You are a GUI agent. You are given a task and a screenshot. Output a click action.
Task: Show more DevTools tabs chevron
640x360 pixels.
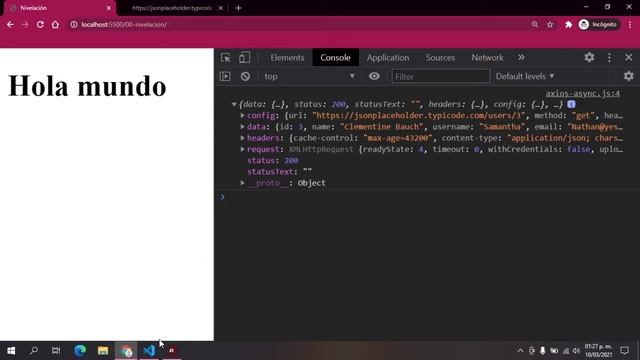[521, 58]
